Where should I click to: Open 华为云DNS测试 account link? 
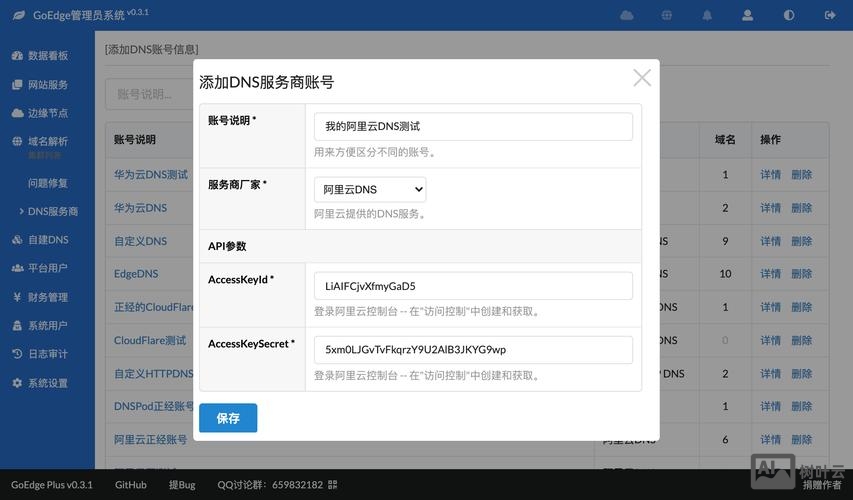pos(151,175)
